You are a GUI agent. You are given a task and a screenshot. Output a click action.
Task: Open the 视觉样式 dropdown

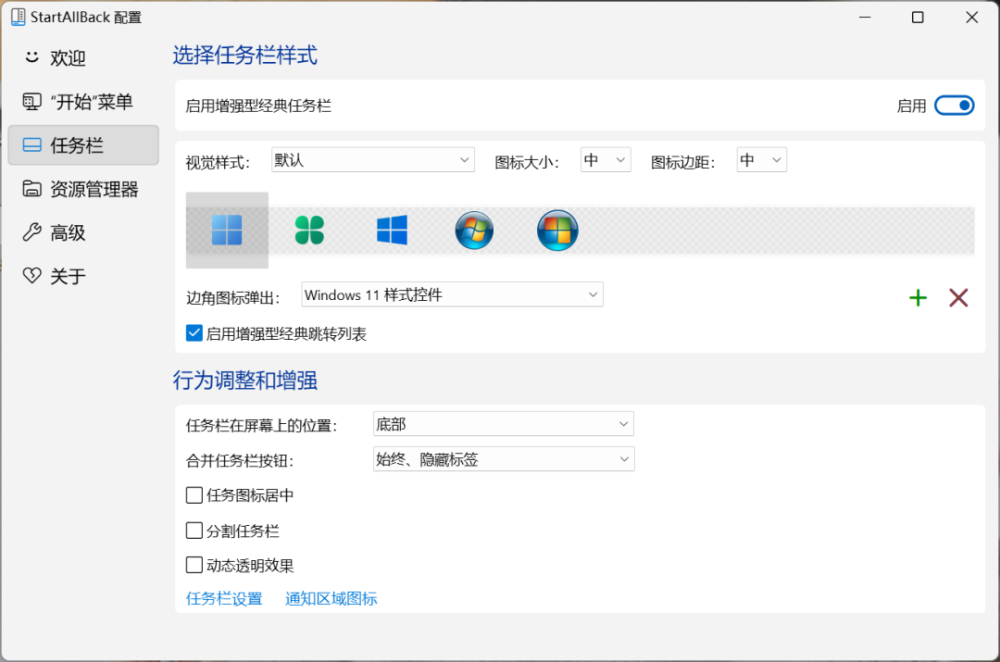click(x=373, y=160)
